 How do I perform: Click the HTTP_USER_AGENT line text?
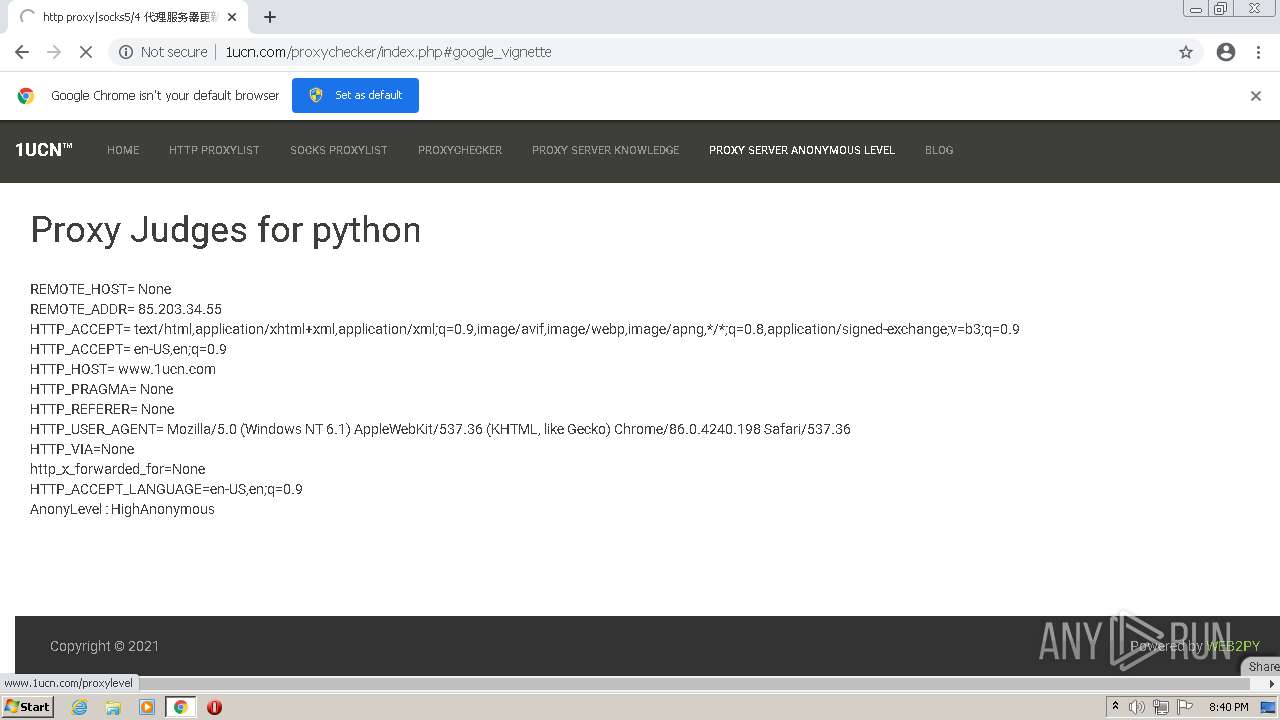click(440, 429)
